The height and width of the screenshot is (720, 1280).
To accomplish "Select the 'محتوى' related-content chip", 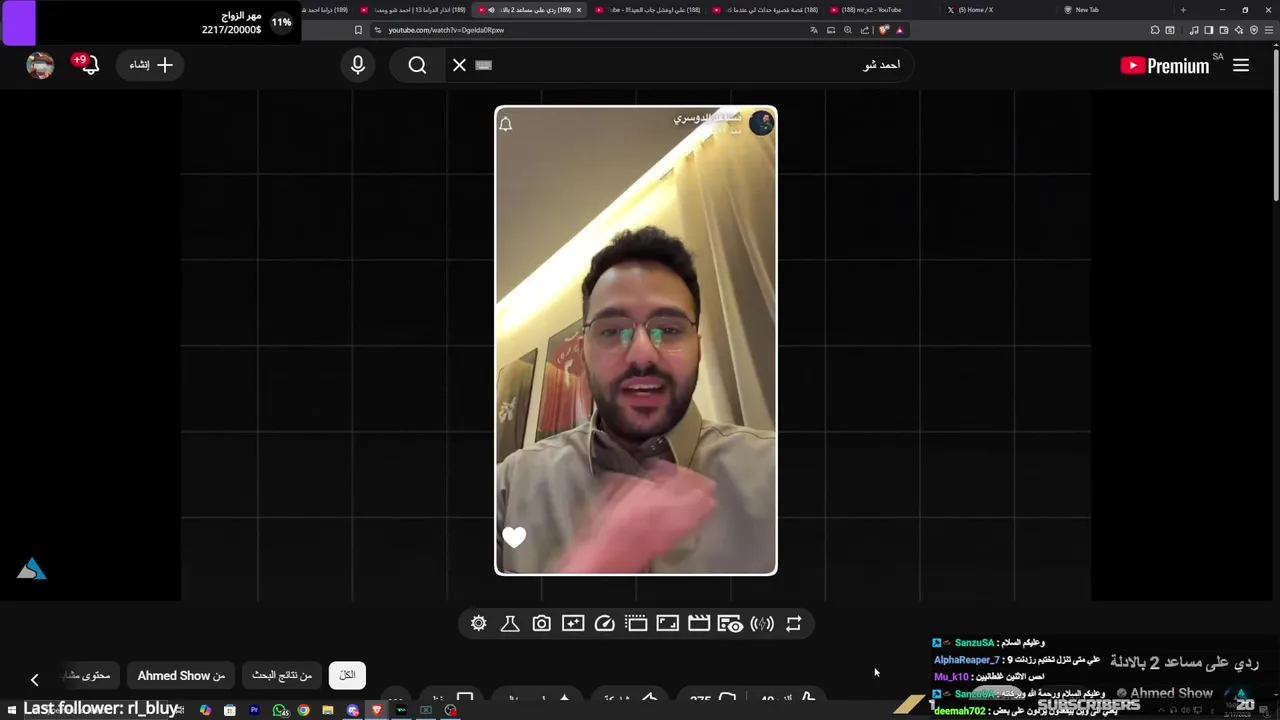I will [89, 676].
